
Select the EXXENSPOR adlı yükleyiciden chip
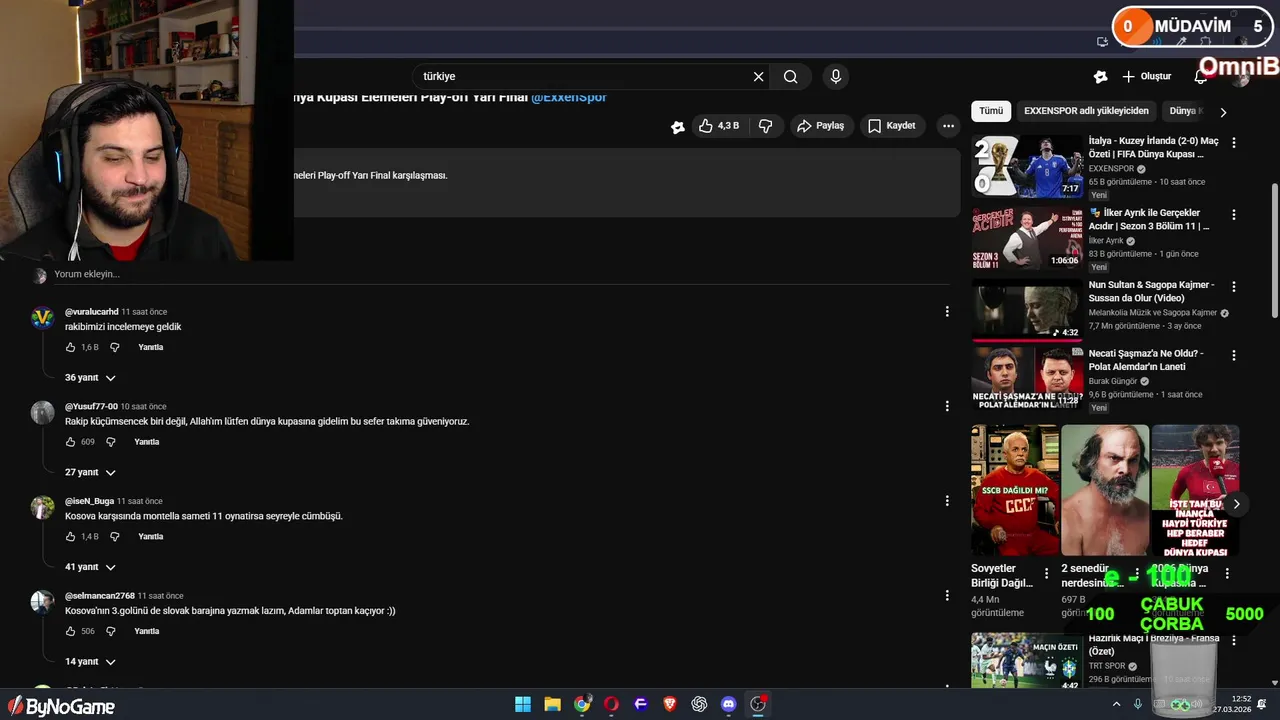pyautogui.click(x=1086, y=111)
